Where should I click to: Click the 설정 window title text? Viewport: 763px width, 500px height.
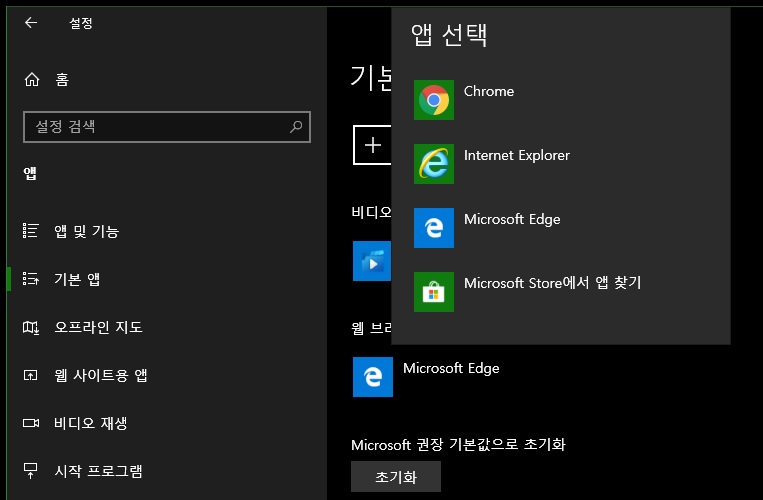pos(81,23)
